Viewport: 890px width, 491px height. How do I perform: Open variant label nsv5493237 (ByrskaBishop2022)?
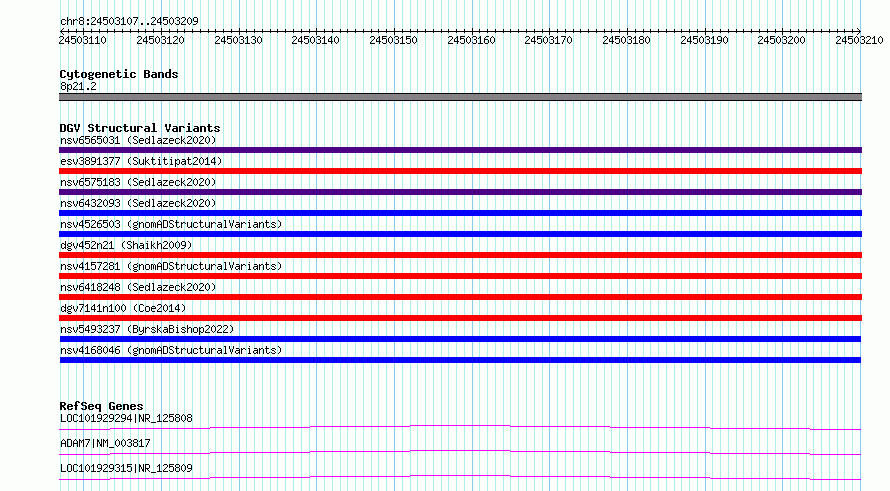coord(147,329)
